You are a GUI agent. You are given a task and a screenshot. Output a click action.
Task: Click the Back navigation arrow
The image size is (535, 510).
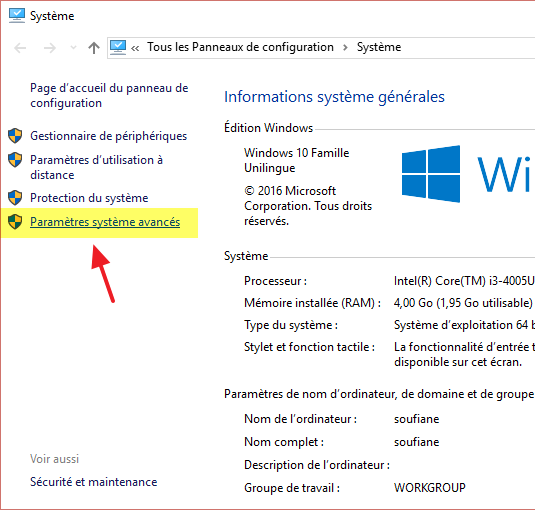(20, 48)
